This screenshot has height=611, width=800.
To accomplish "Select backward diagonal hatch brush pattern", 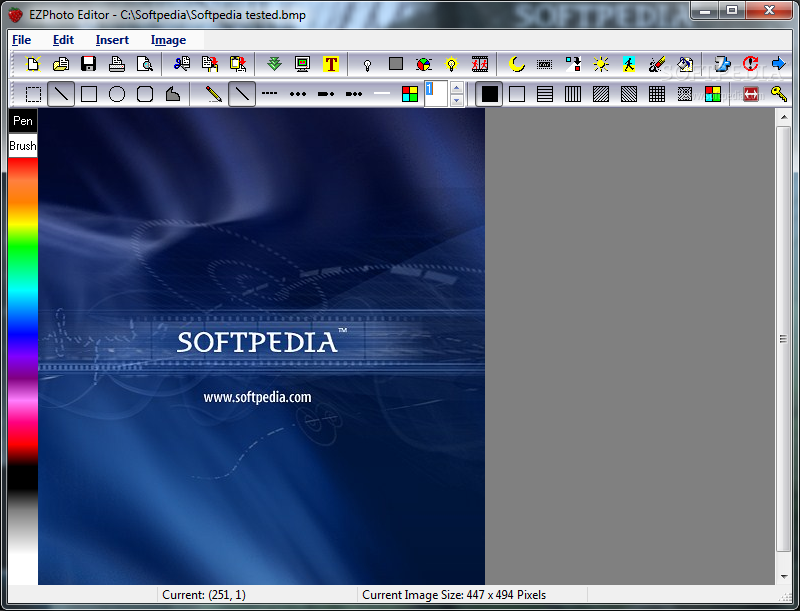I will 629,94.
